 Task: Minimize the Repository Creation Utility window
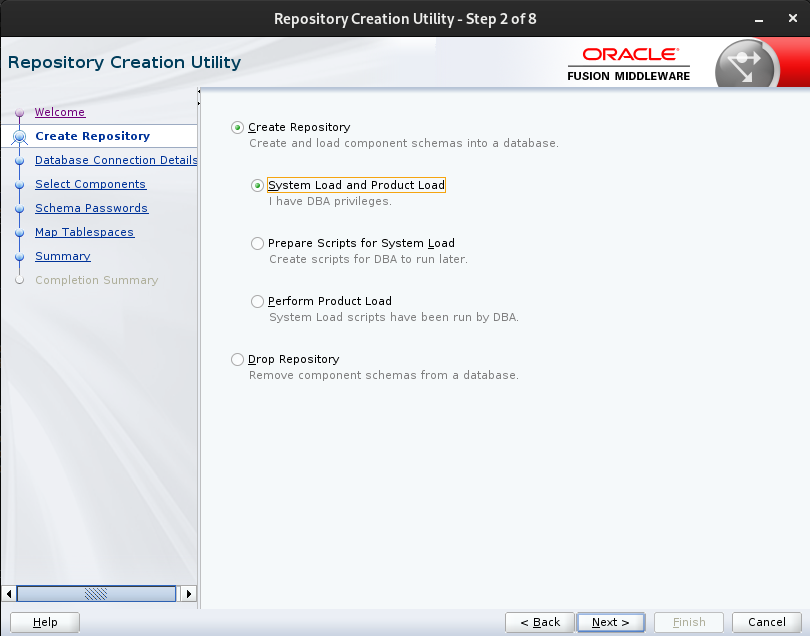point(759,20)
